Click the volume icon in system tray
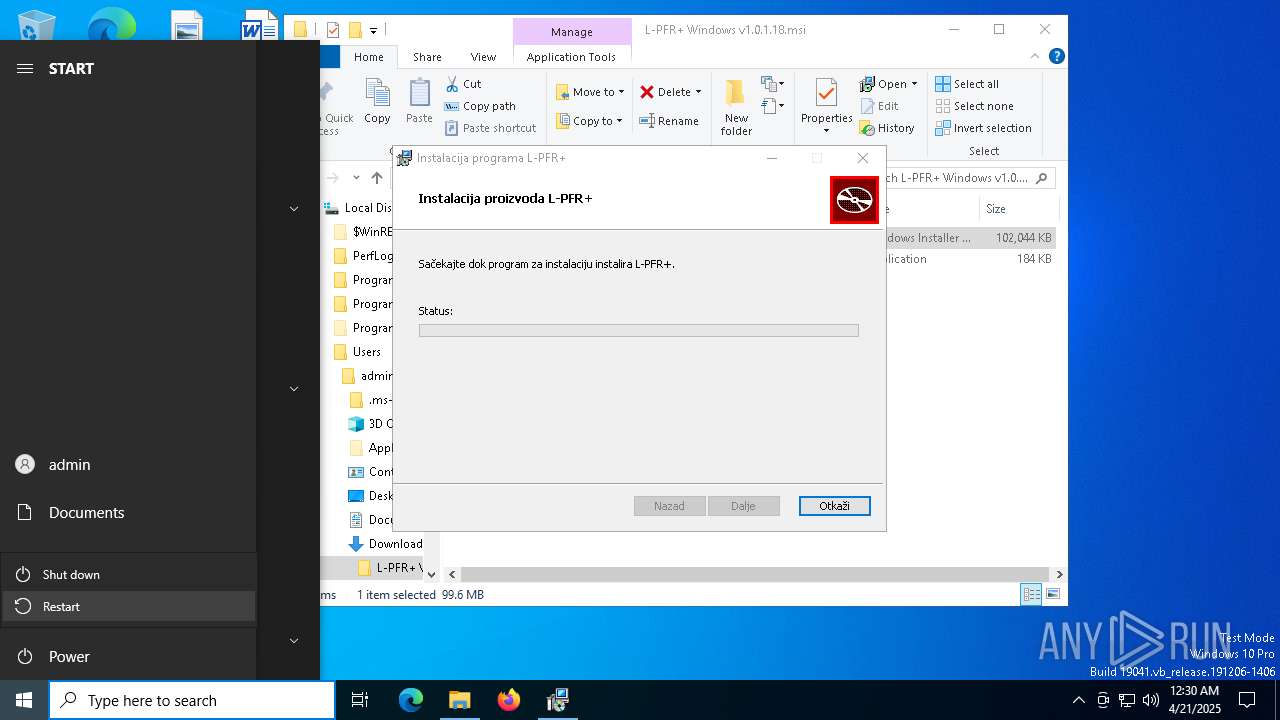 point(1151,700)
